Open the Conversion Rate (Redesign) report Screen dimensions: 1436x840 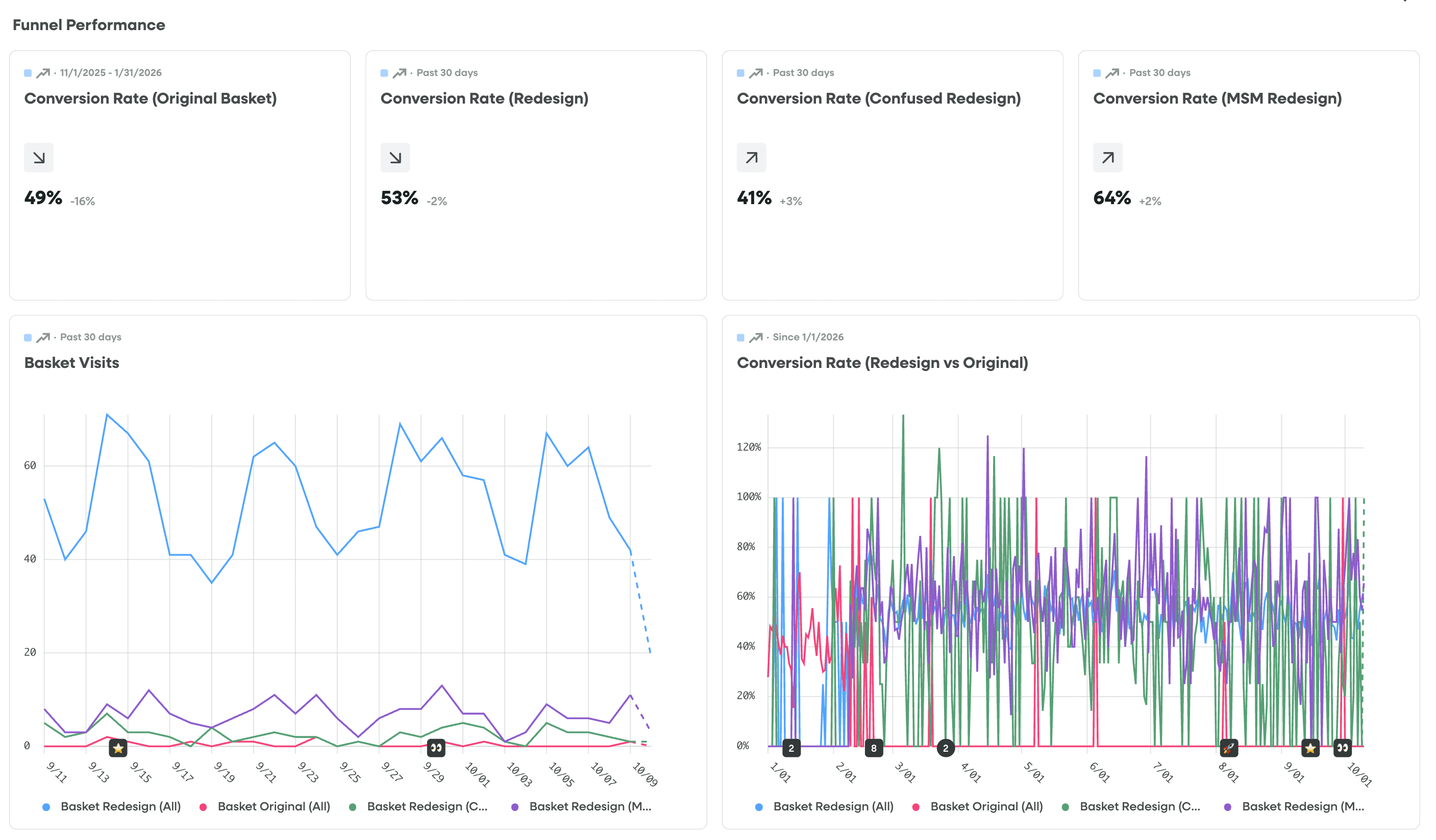[x=484, y=98]
